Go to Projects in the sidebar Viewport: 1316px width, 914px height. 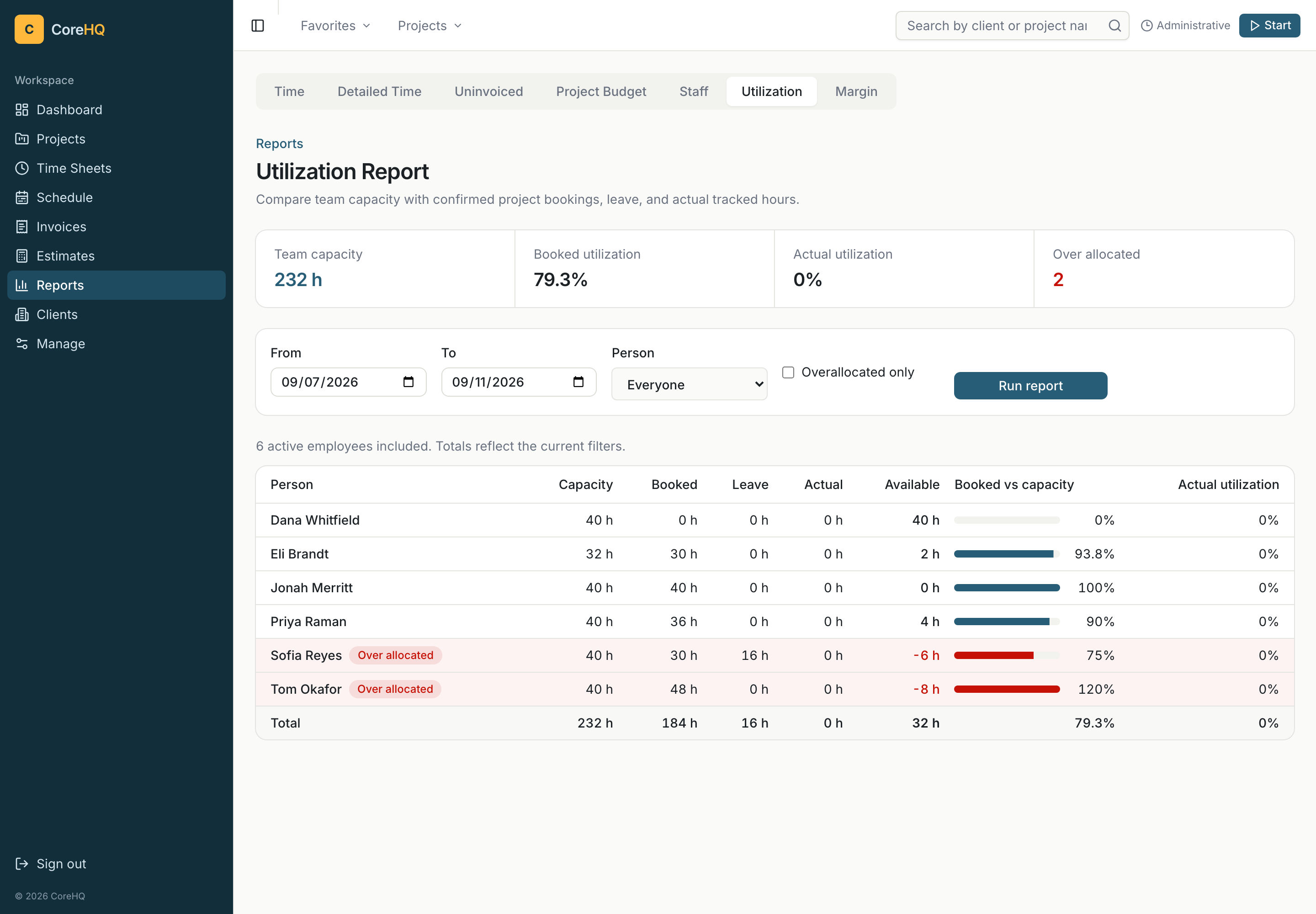[x=116, y=138]
